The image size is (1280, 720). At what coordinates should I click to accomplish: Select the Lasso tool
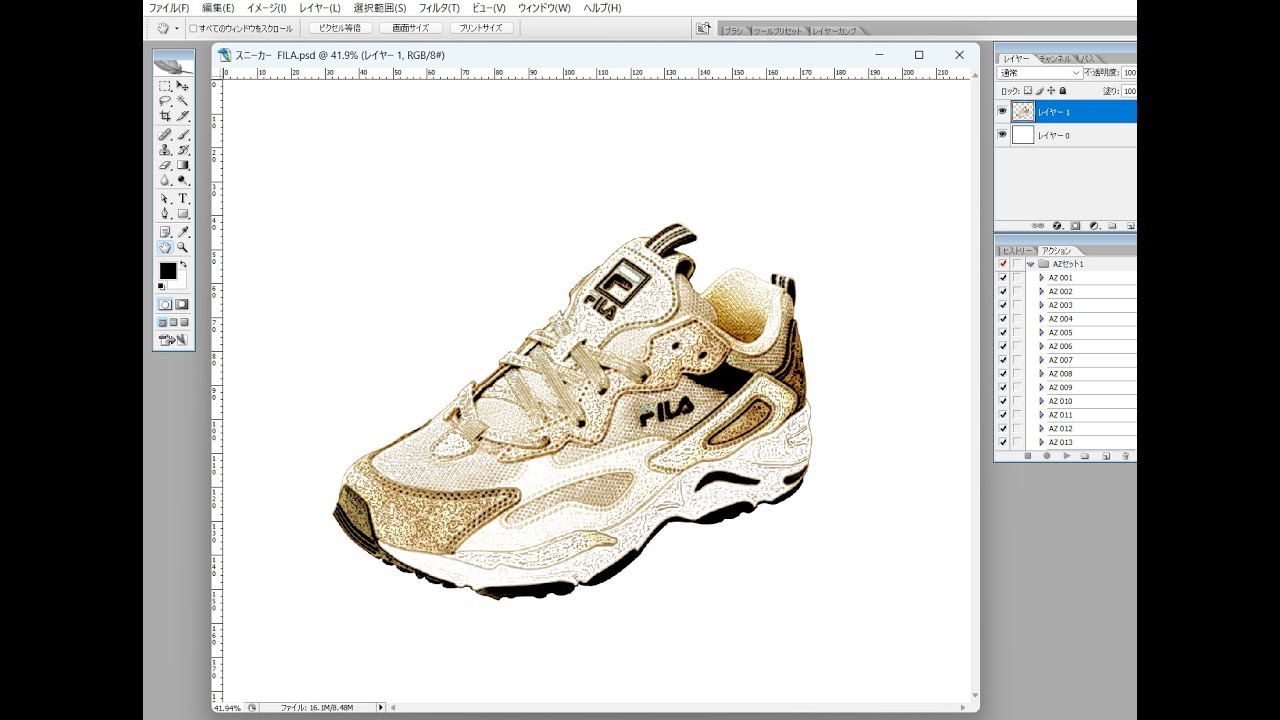coord(165,101)
